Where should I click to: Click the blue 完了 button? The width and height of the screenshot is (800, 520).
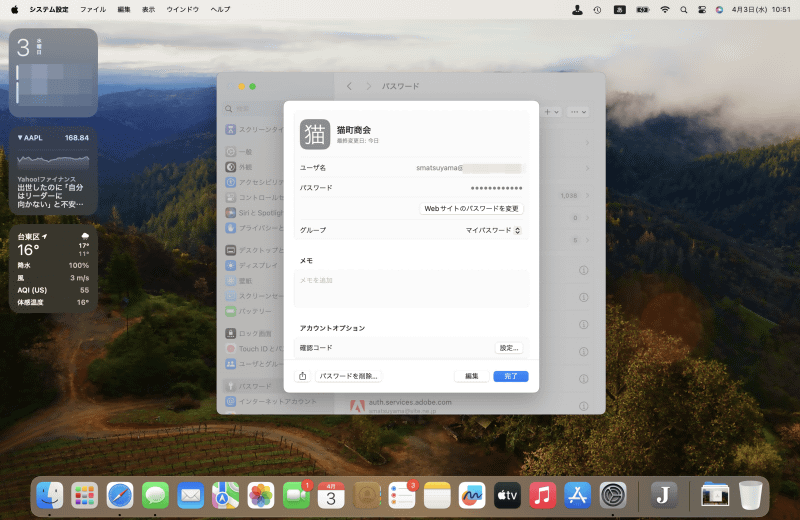[511, 376]
